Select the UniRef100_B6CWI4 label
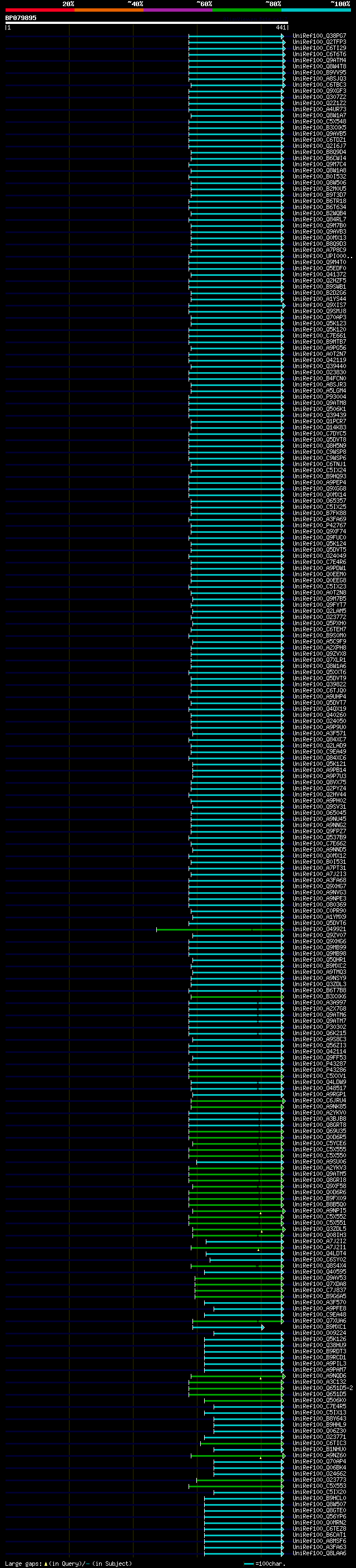Screen dimensions: 356x1568 pos(319,159)
